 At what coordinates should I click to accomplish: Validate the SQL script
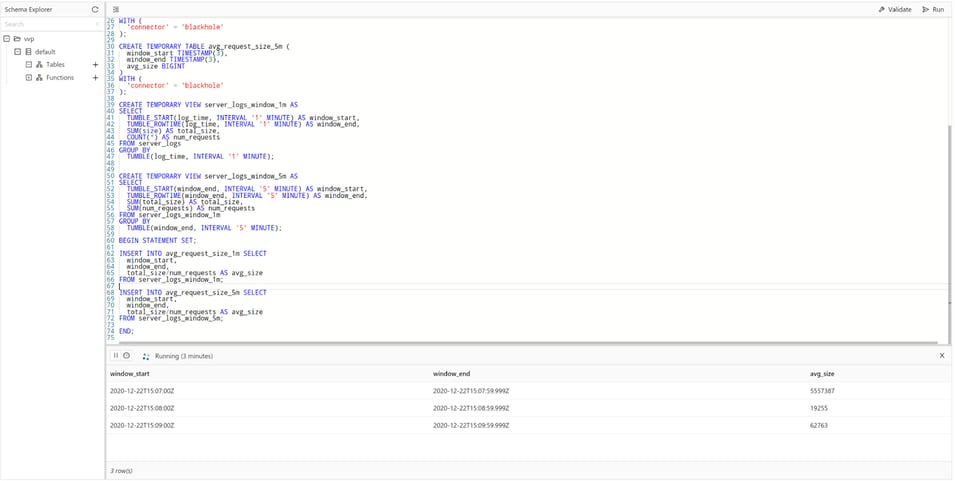point(895,9)
